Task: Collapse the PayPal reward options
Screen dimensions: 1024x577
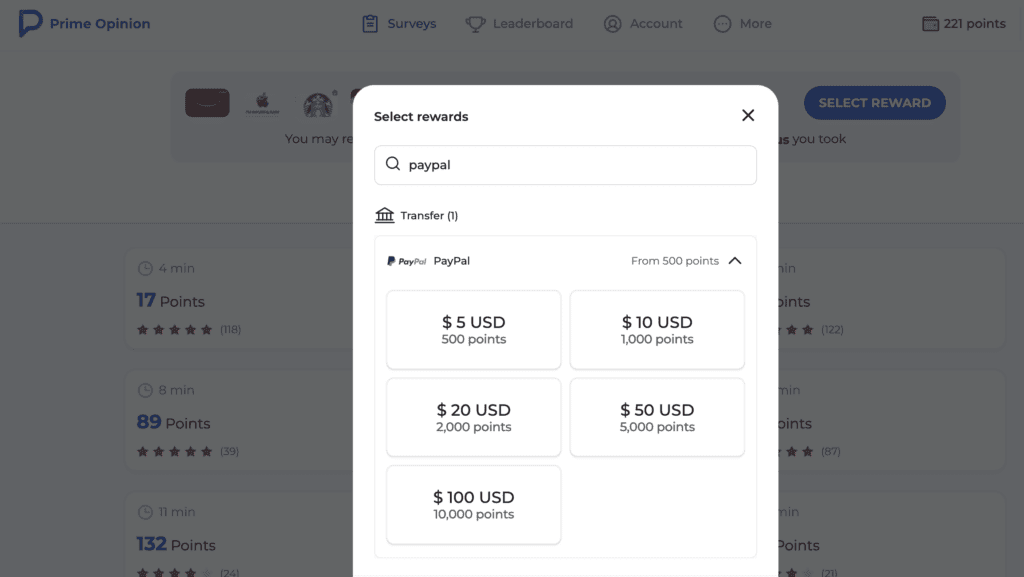Action: [735, 260]
